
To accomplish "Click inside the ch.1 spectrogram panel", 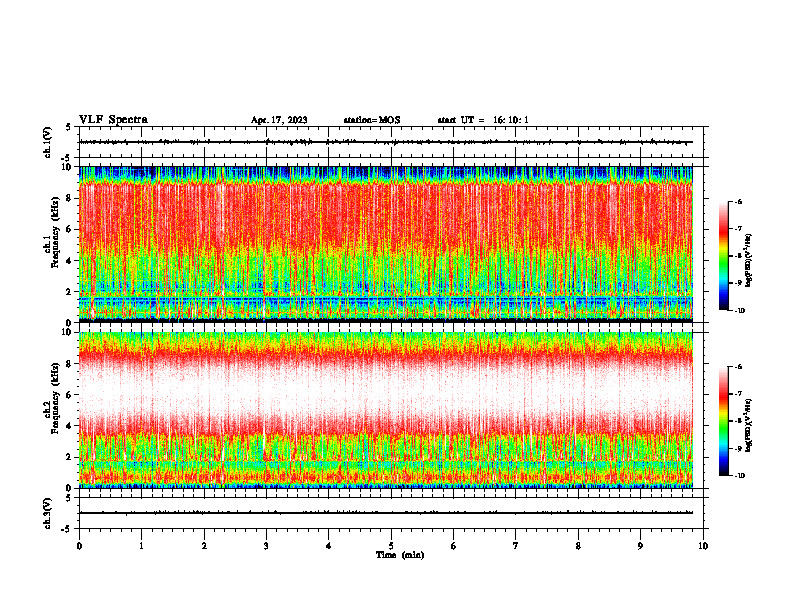I will coord(386,244).
